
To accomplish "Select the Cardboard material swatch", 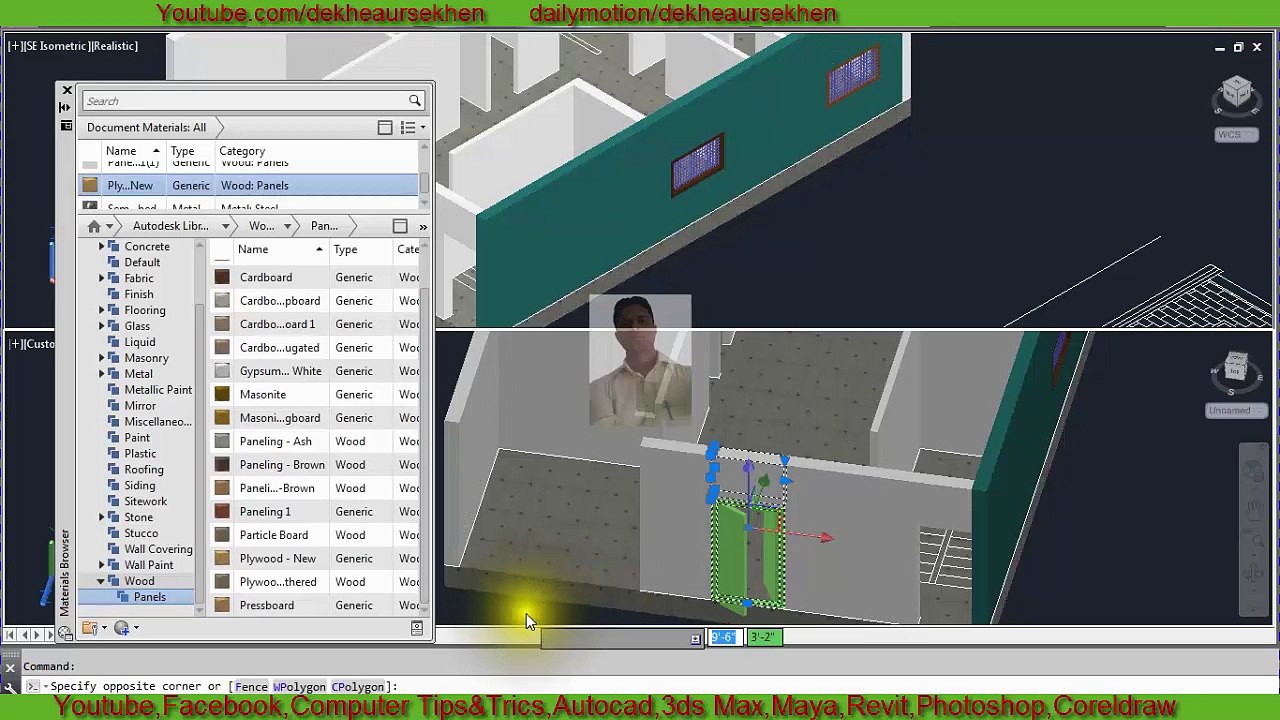I will pyautogui.click(x=222, y=277).
